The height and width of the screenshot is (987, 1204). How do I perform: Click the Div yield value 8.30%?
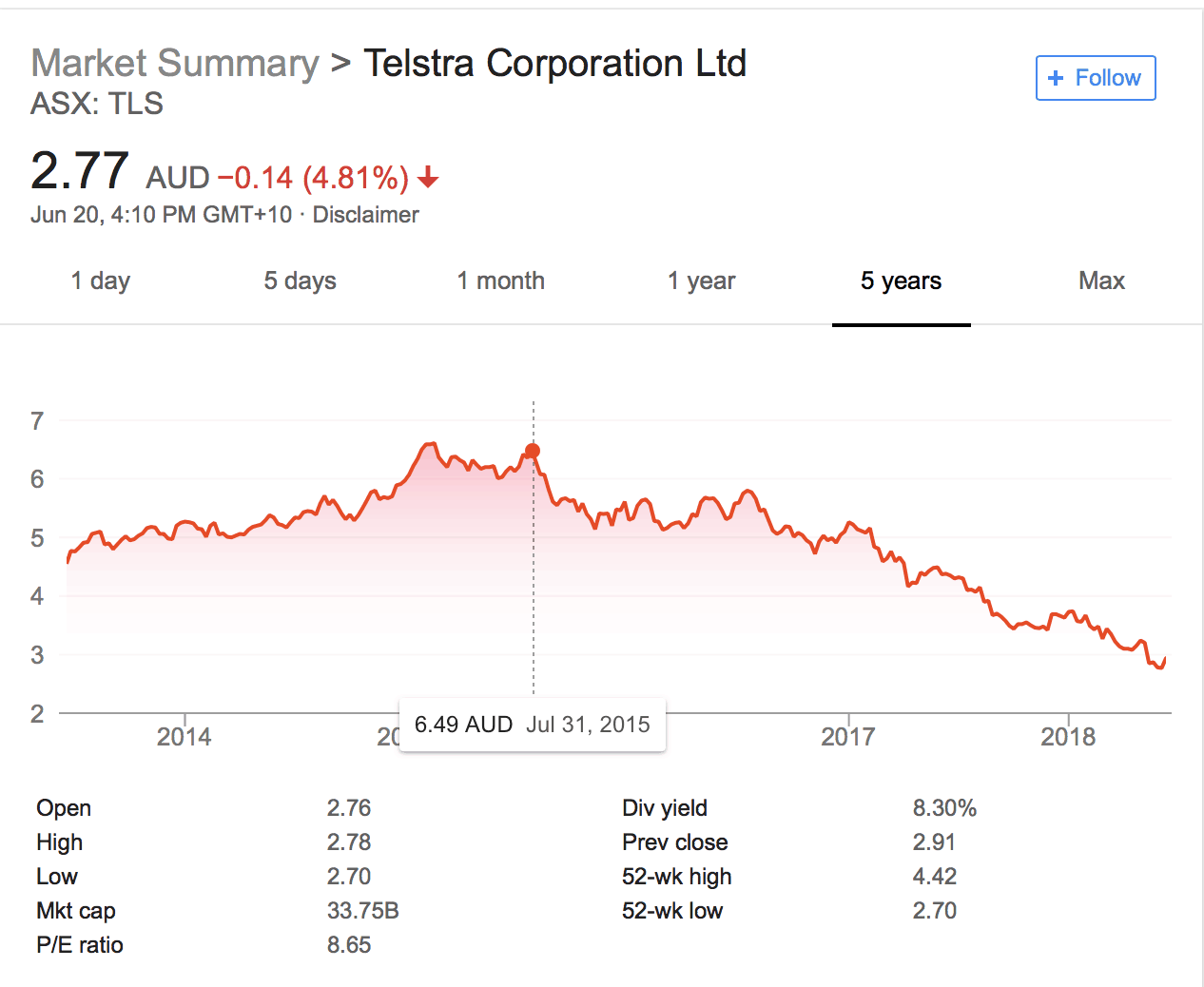point(944,808)
